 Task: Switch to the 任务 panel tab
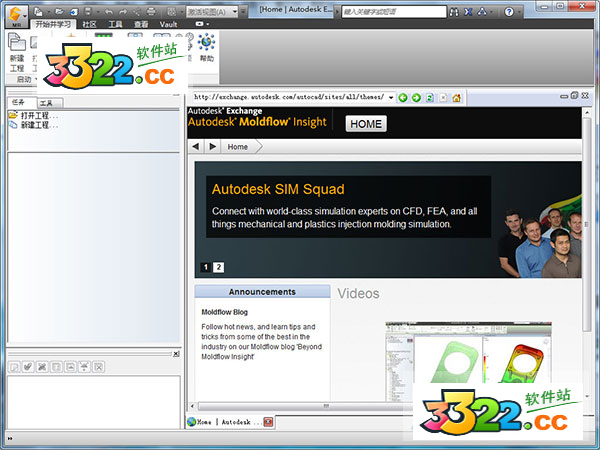click(x=22, y=103)
